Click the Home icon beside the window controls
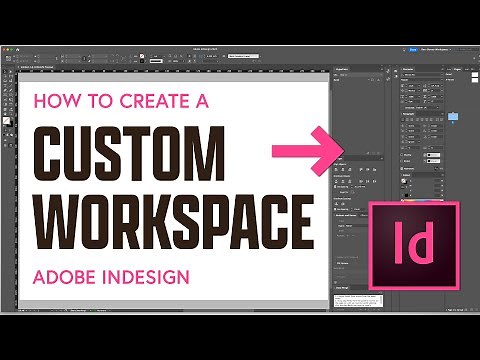 (x=18, y=49)
